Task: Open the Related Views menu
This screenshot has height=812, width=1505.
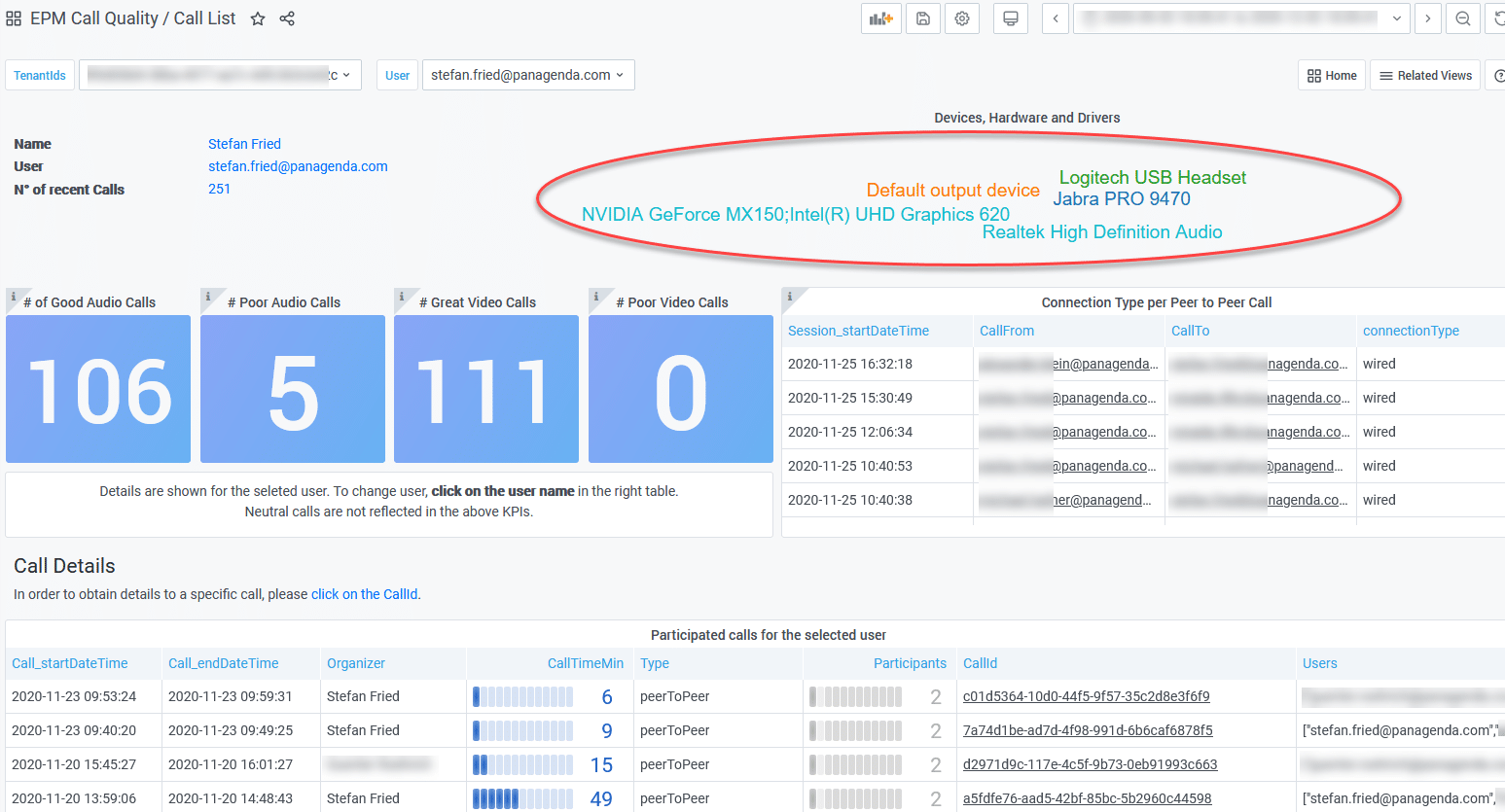Action: pos(1425,75)
